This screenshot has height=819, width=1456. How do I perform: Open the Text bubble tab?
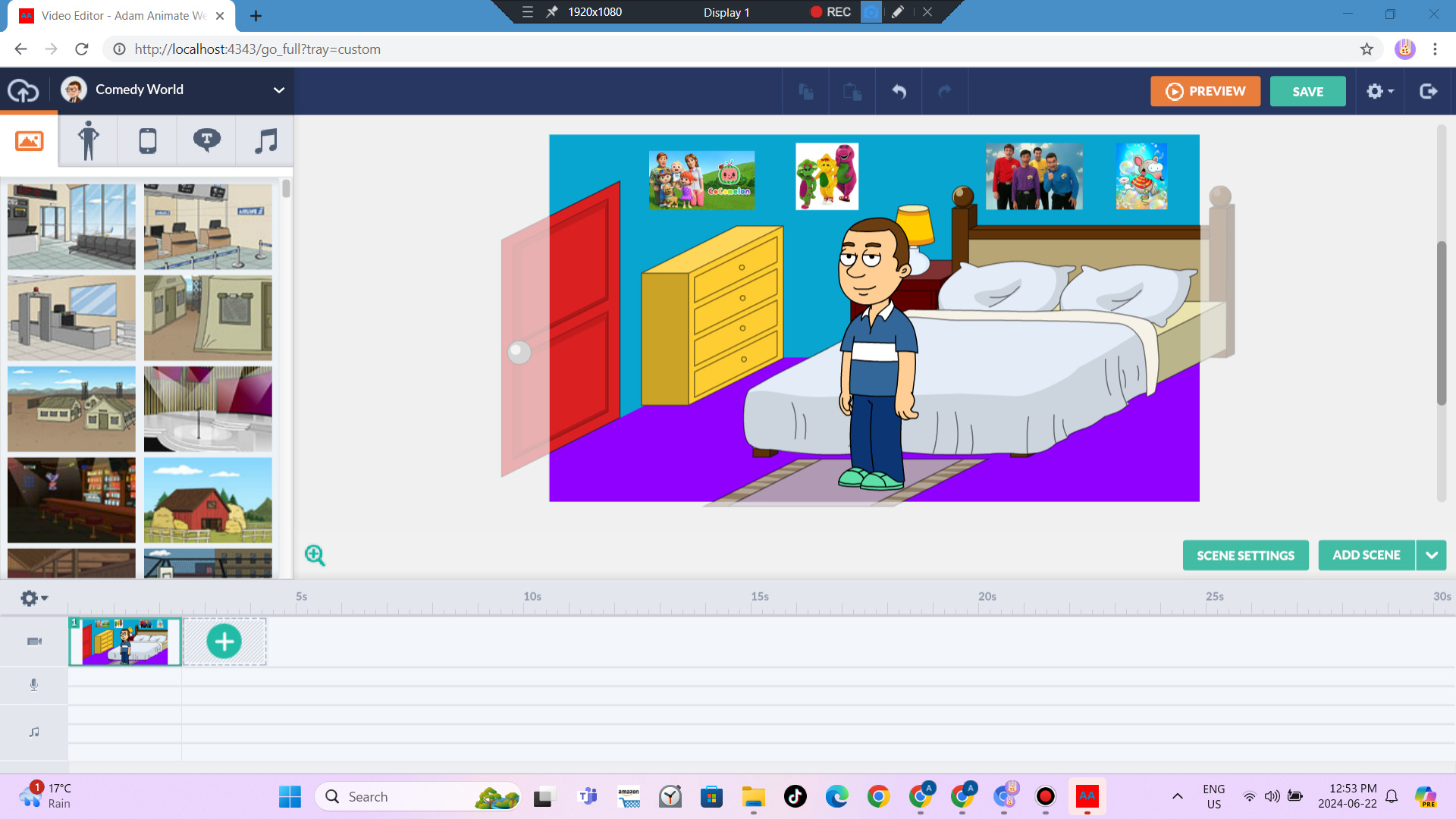point(206,141)
